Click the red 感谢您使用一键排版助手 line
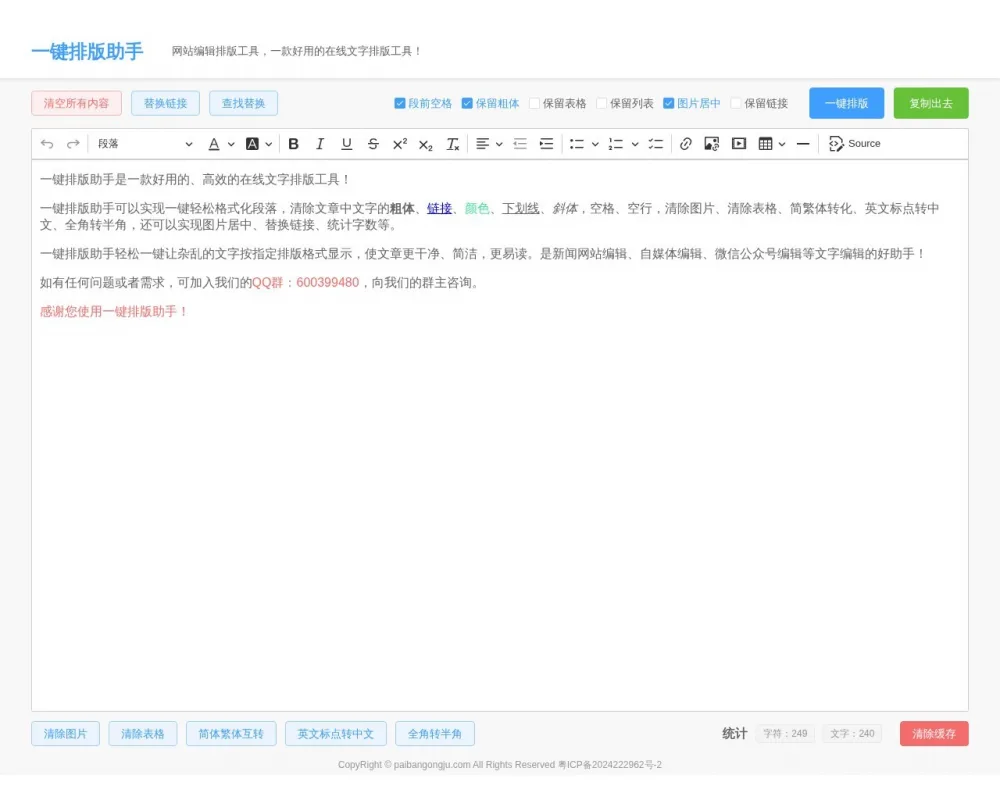 114,311
